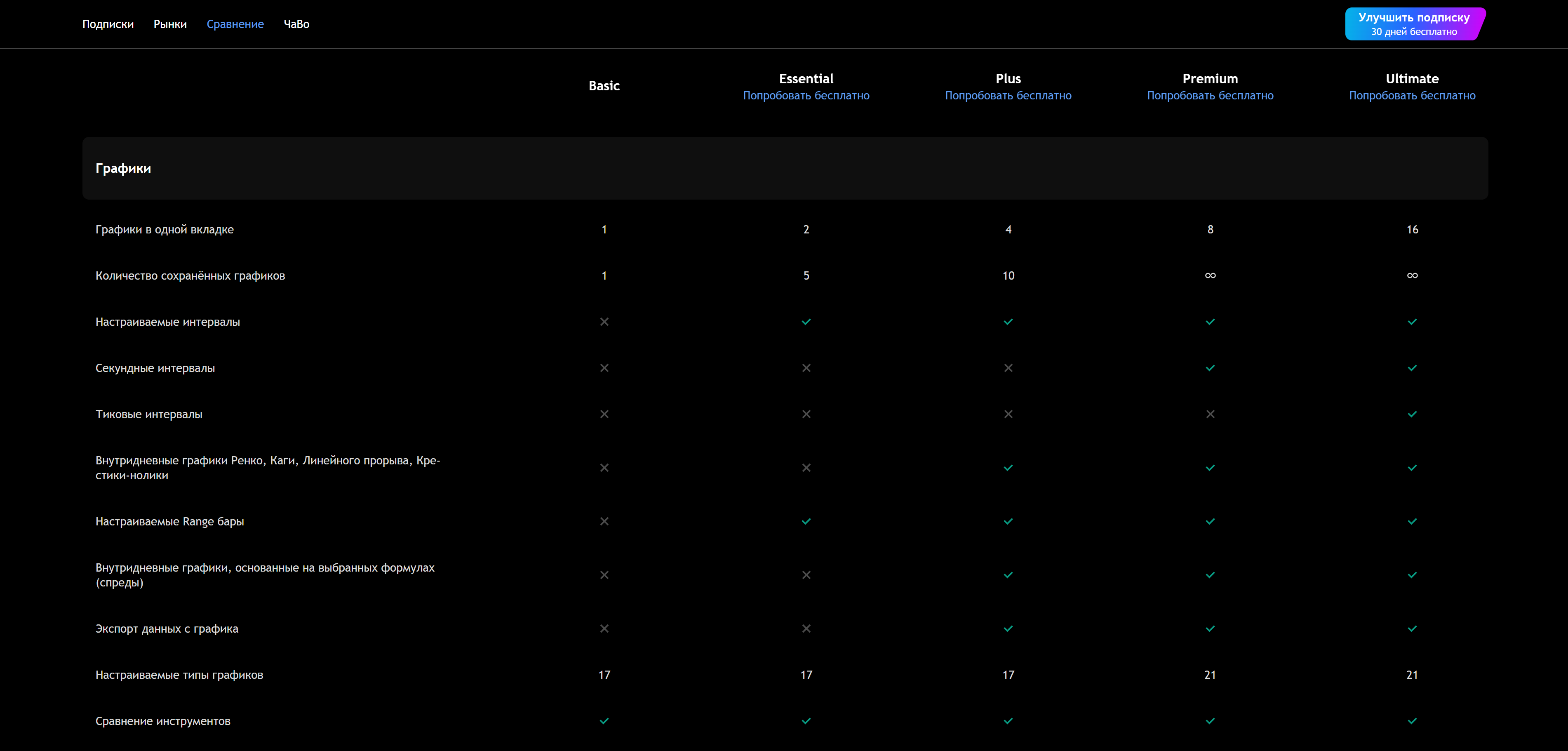Click cross icon for Basic Секундные интервалы
The height and width of the screenshot is (751, 1568).
tap(604, 368)
